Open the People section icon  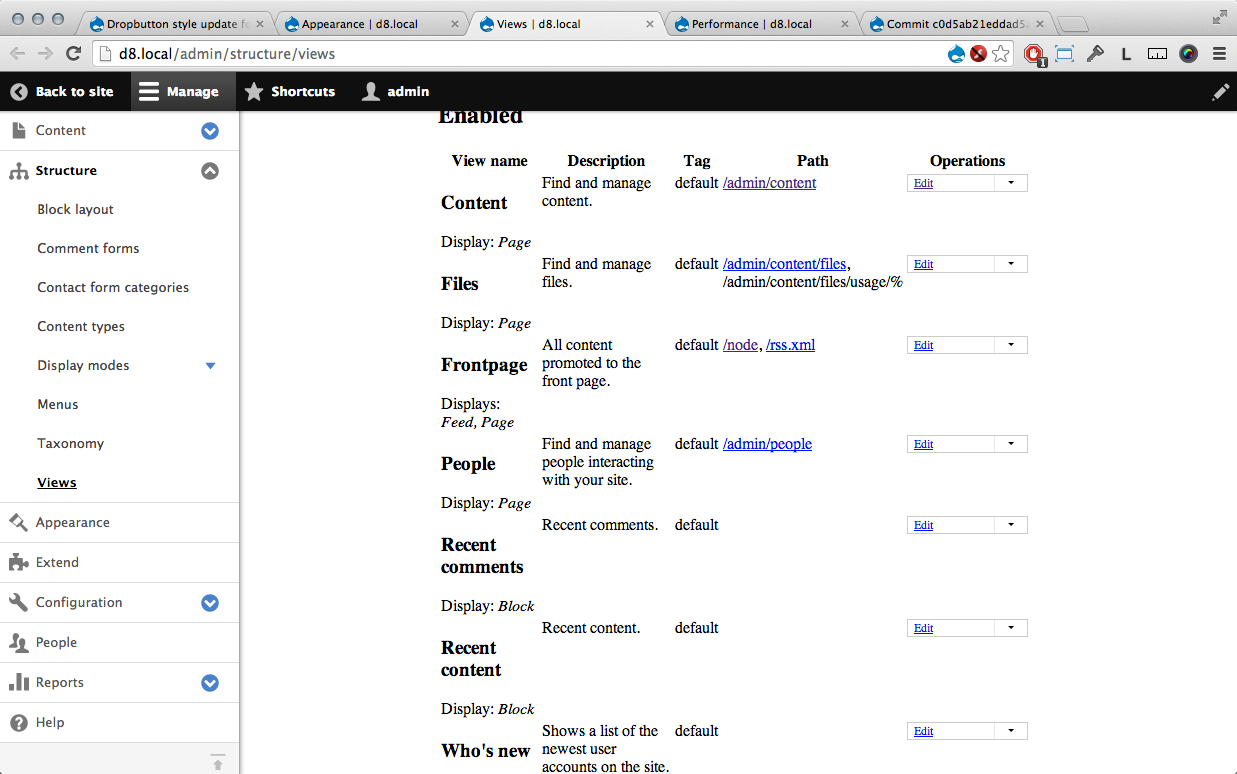coord(17,642)
